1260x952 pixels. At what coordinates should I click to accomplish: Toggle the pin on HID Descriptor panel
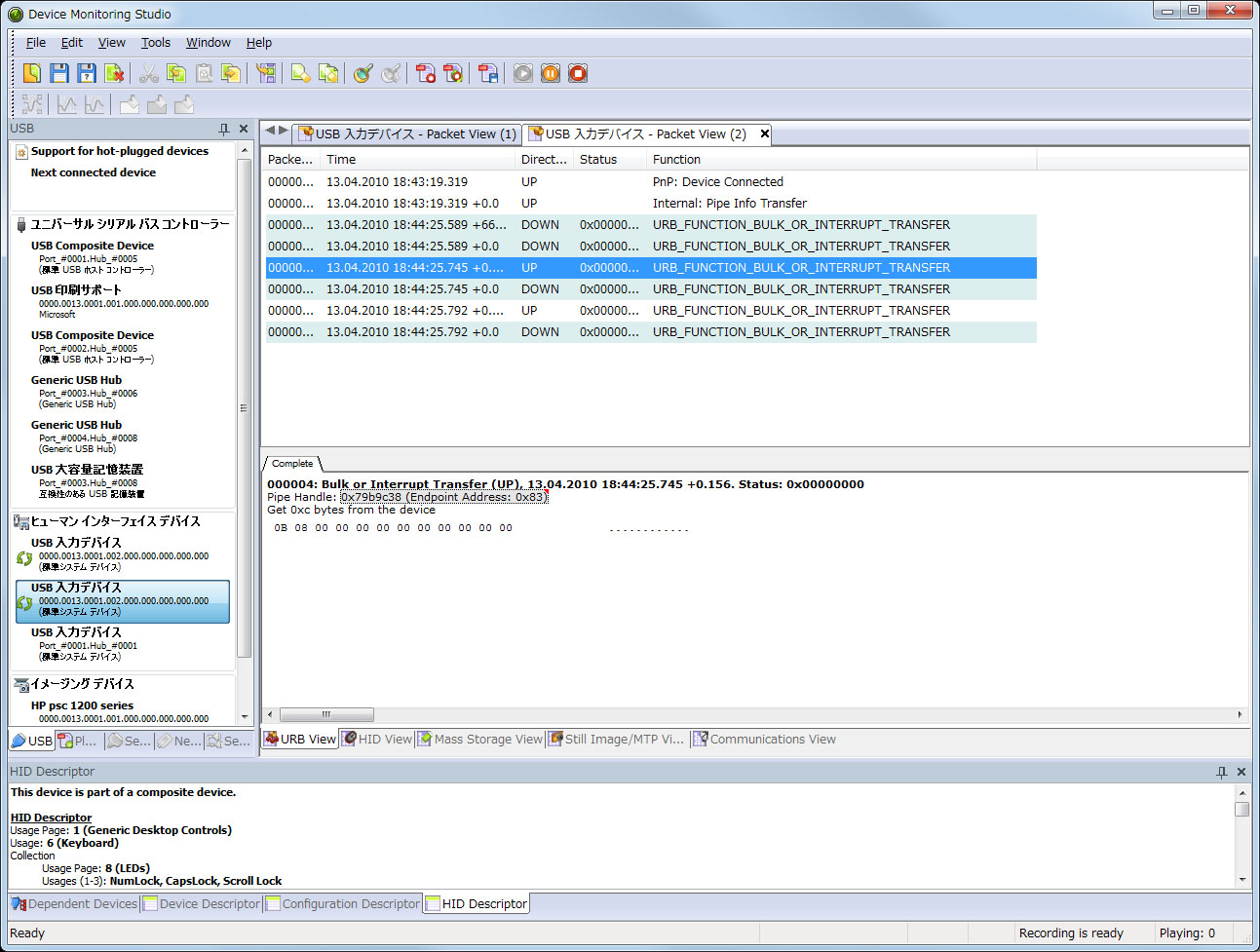tap(1222, 772)
